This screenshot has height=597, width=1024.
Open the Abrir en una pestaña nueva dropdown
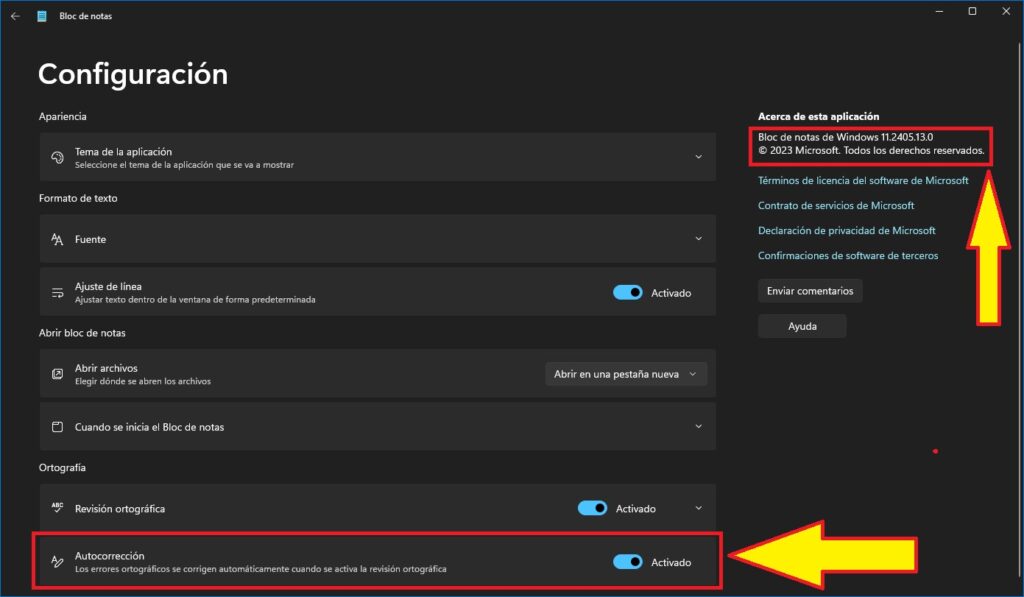[626, 374]
